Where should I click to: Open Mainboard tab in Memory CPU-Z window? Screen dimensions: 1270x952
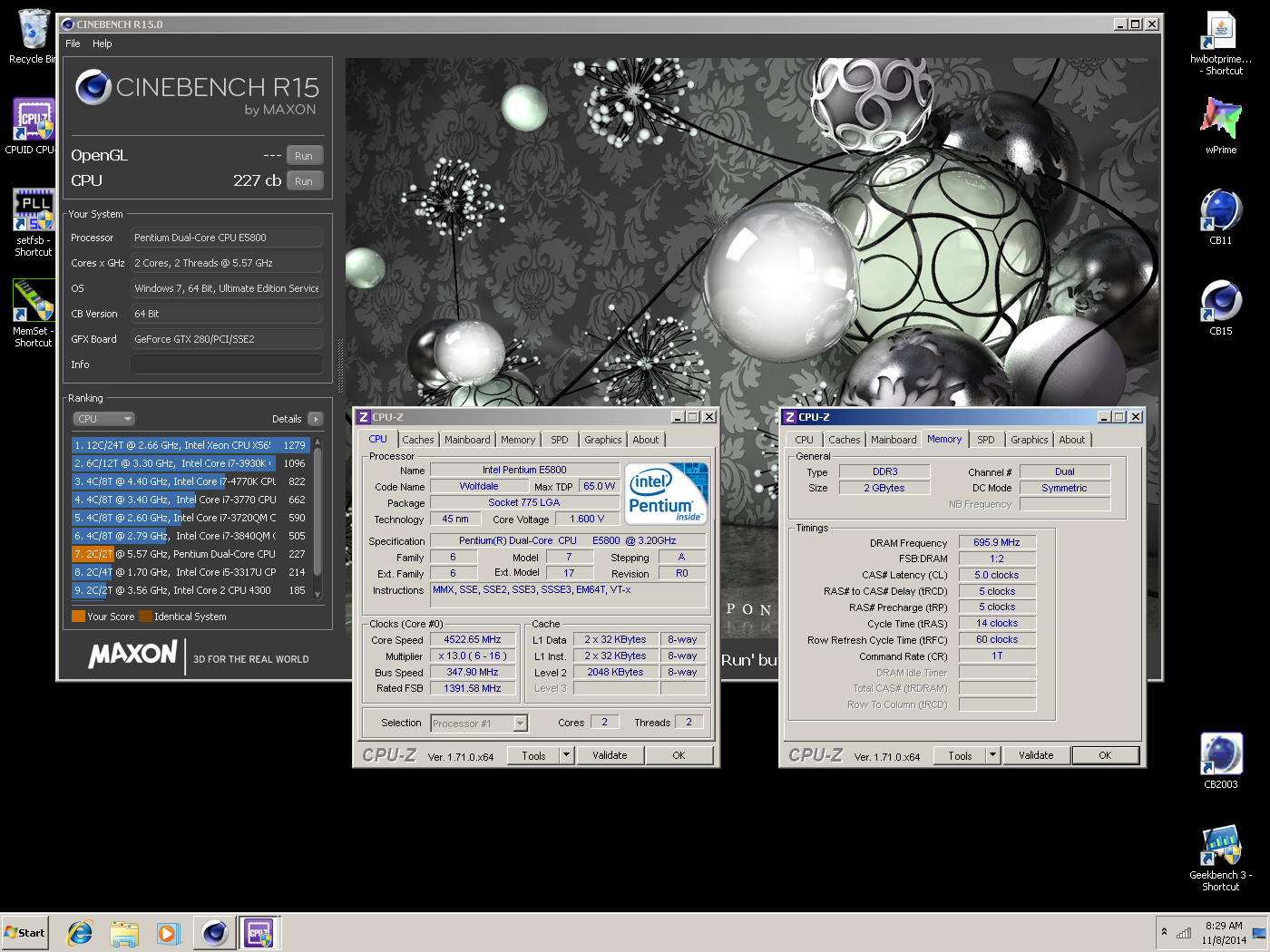tap(894, 440)
